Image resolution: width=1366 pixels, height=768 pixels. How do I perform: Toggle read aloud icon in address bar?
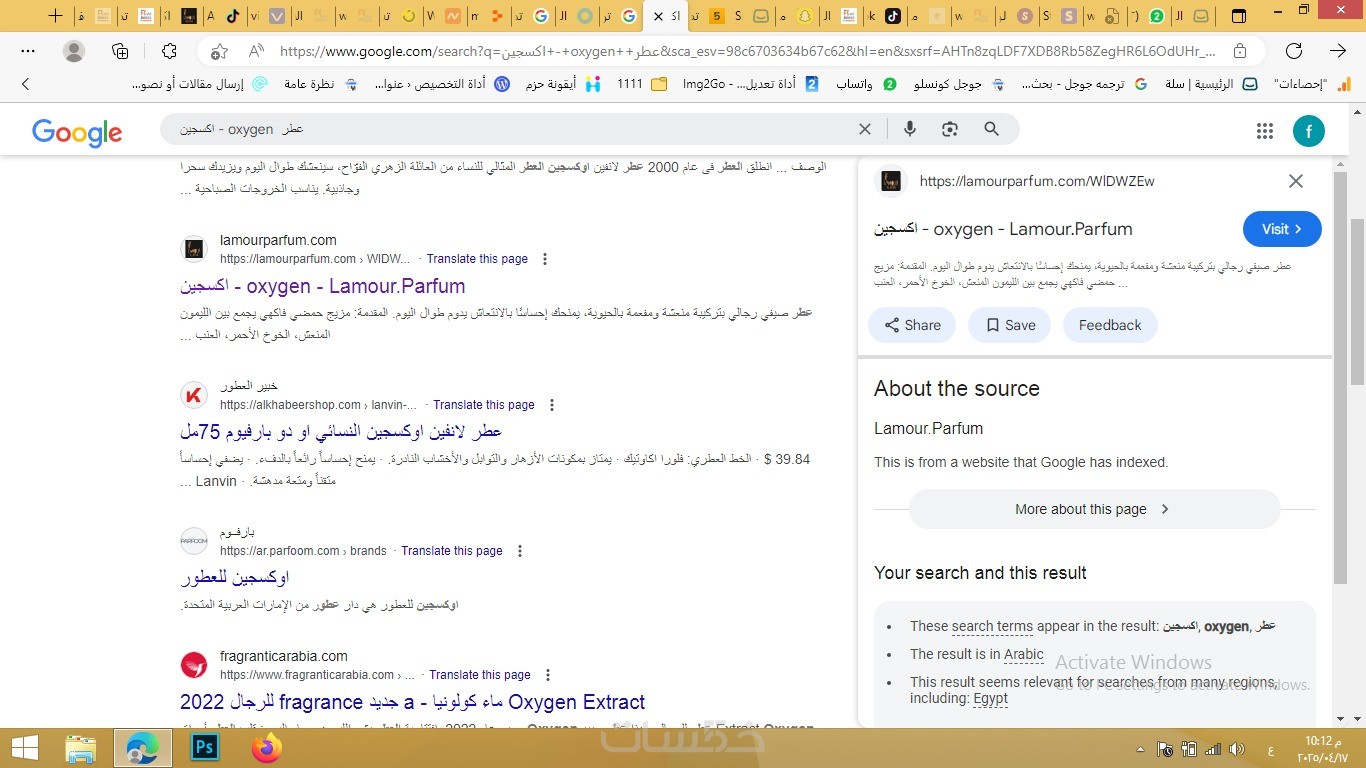(x=256, y=51)
